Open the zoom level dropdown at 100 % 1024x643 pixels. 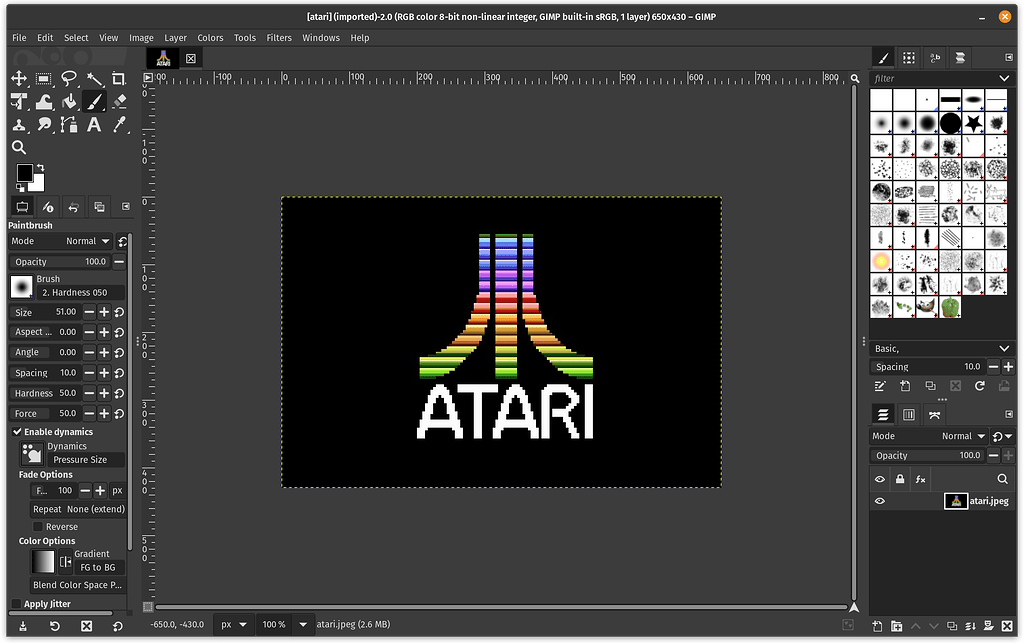[x=303, y=625]
